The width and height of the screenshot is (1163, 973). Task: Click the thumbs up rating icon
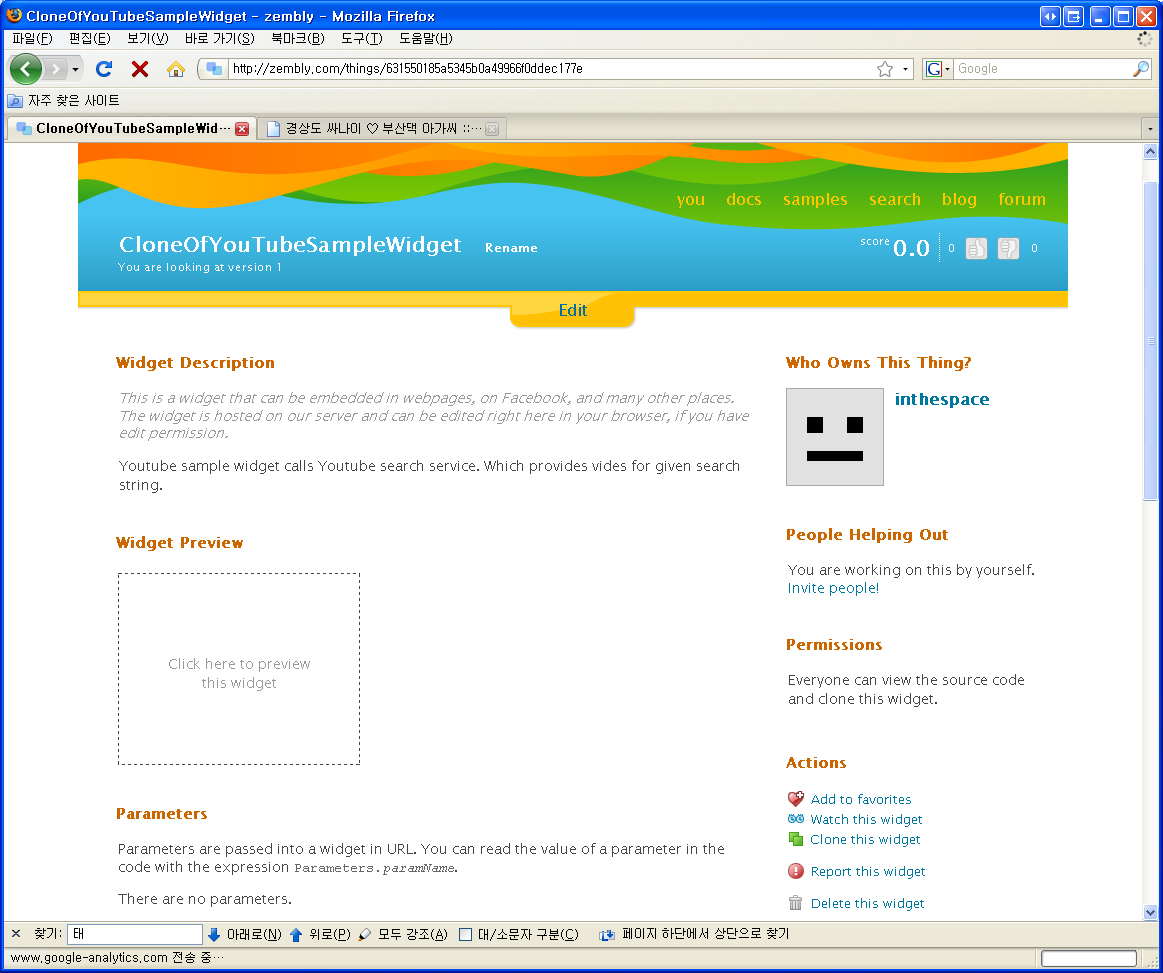pyautogui.click(x=976, y=248)
